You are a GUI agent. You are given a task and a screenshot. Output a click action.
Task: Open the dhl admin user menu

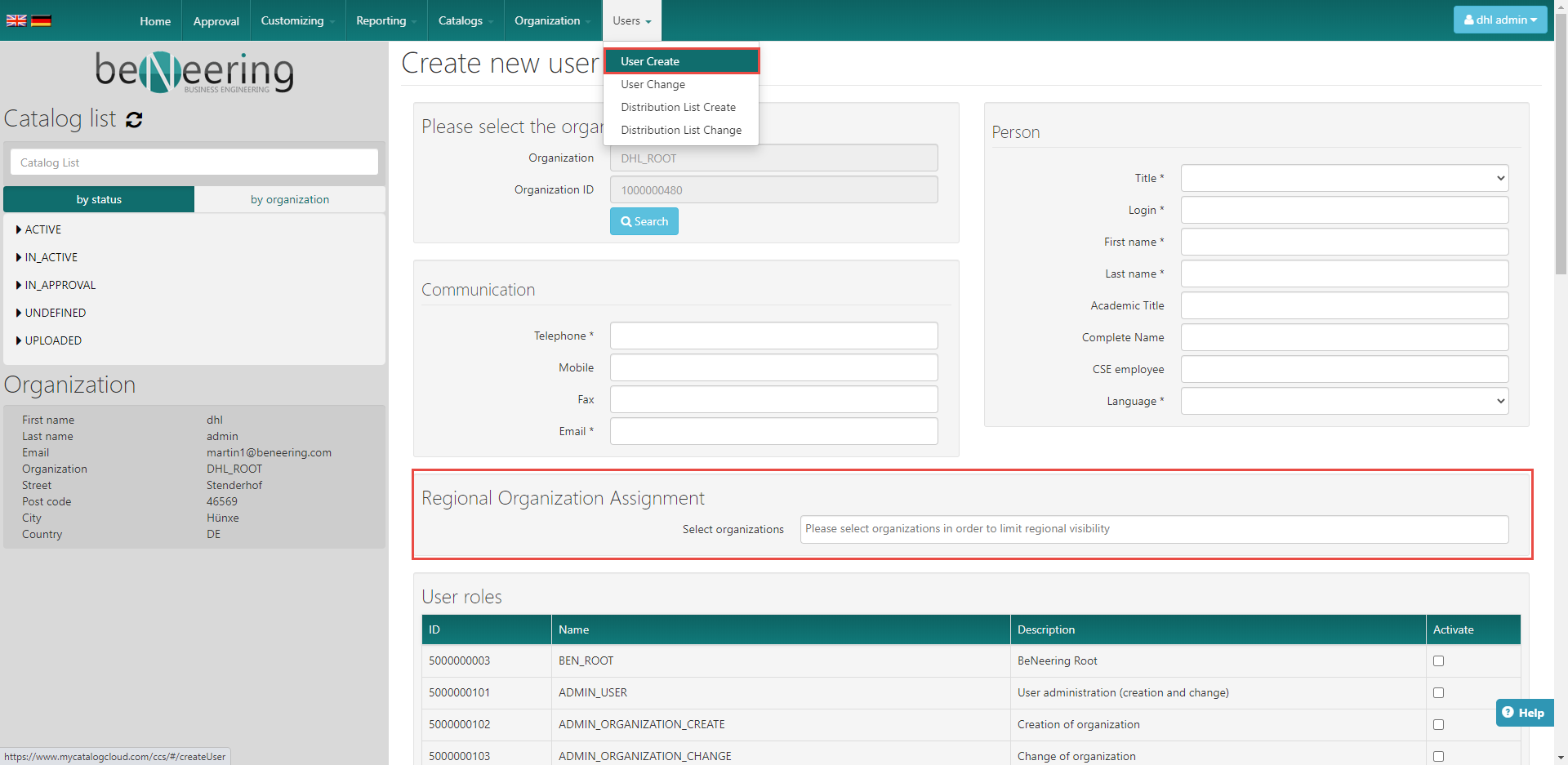click(1499, 20)
